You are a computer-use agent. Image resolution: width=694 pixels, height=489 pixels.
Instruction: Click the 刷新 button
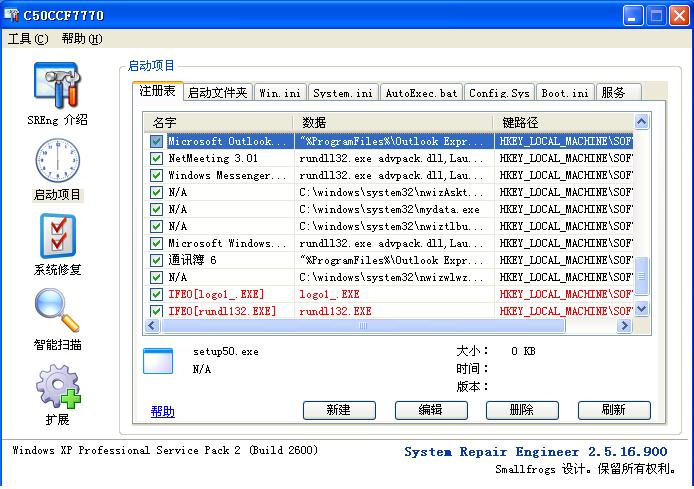[x=614, y=410]
